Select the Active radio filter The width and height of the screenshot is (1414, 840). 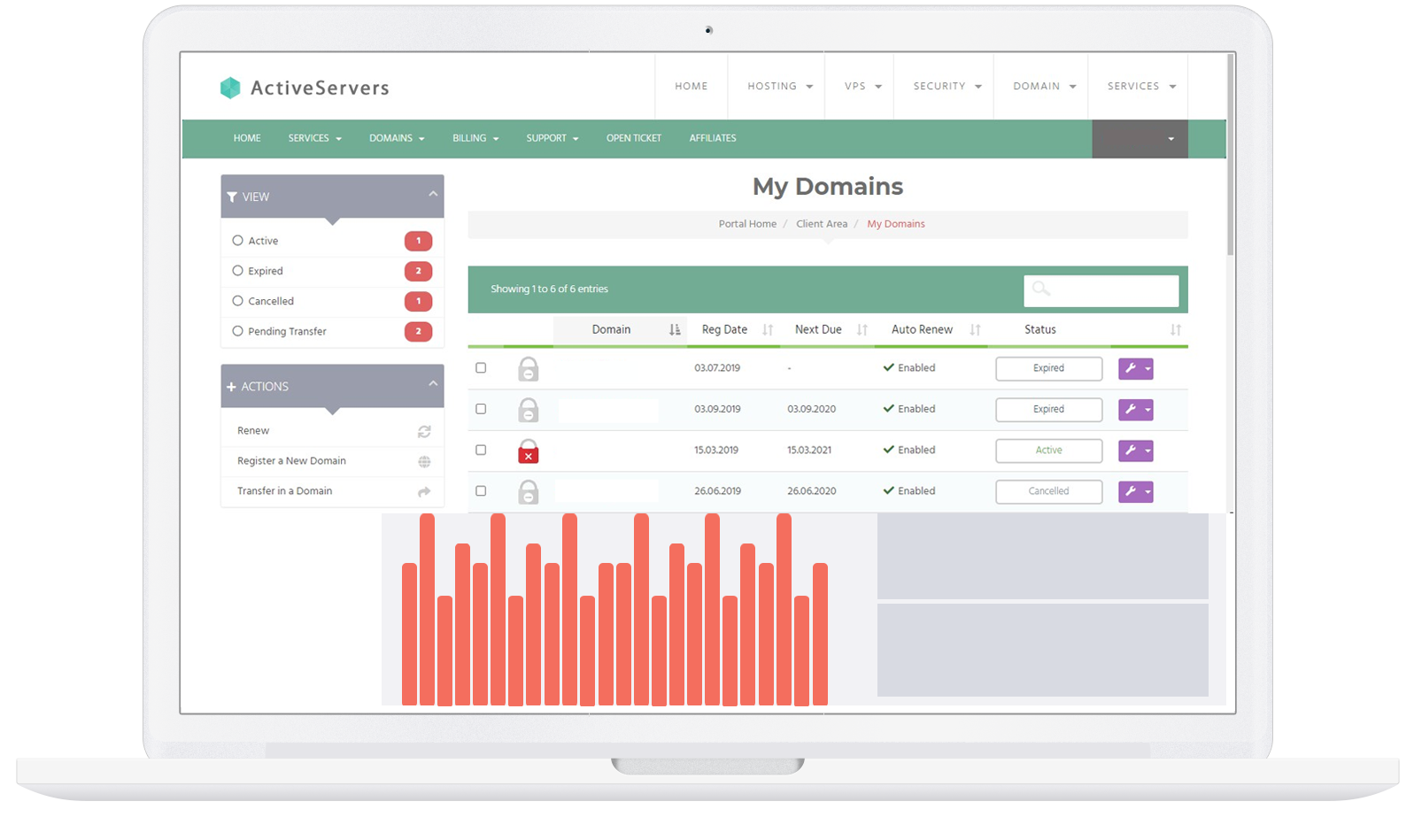pos(237,241)
